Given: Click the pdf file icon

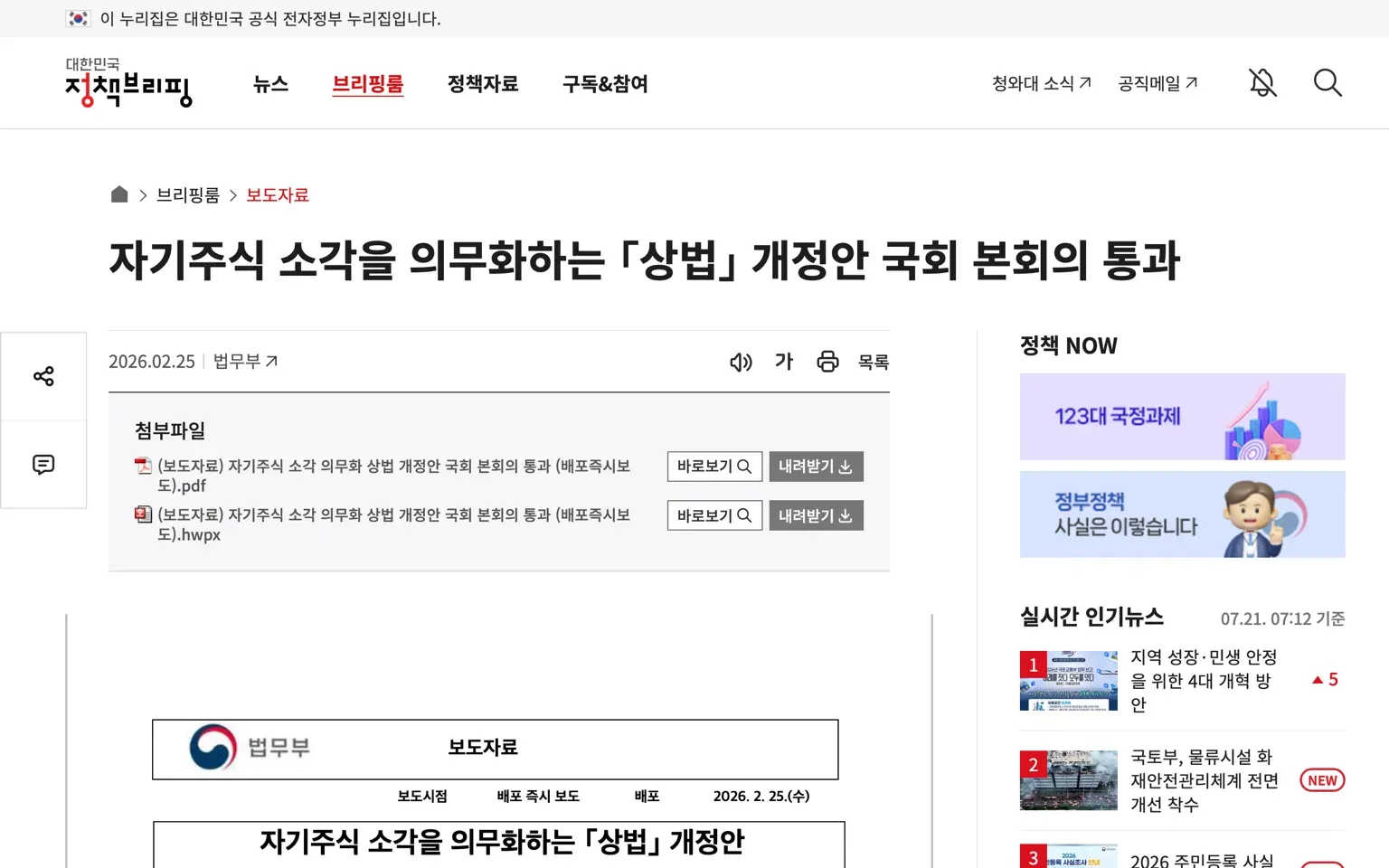Looking at the screenshot, I should tap(143, 466).
